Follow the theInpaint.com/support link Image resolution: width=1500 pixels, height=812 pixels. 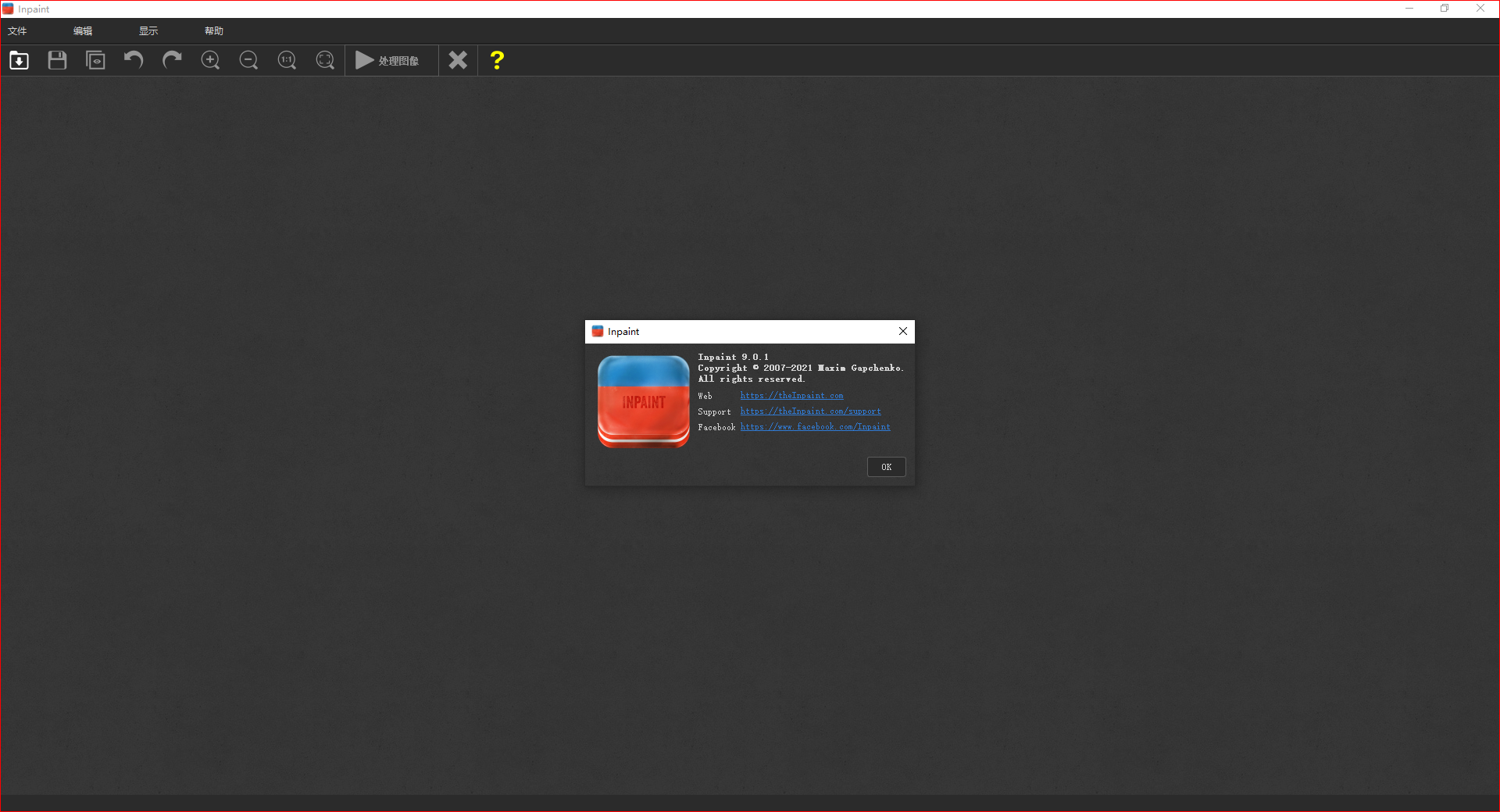[810, 411]
